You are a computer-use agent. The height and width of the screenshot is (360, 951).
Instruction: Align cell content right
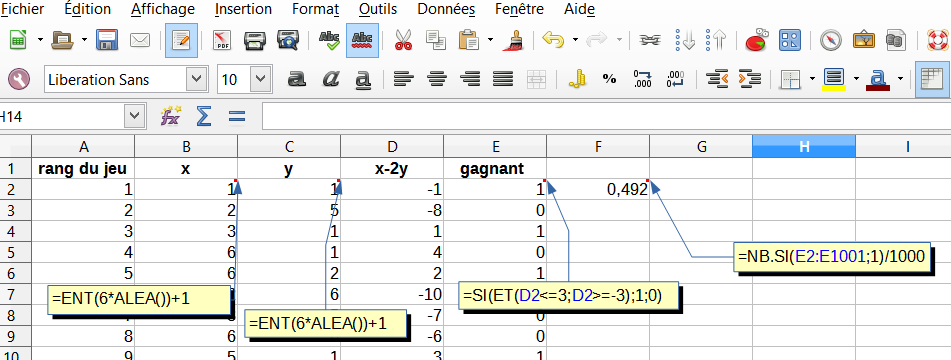(x=470, y=79)
